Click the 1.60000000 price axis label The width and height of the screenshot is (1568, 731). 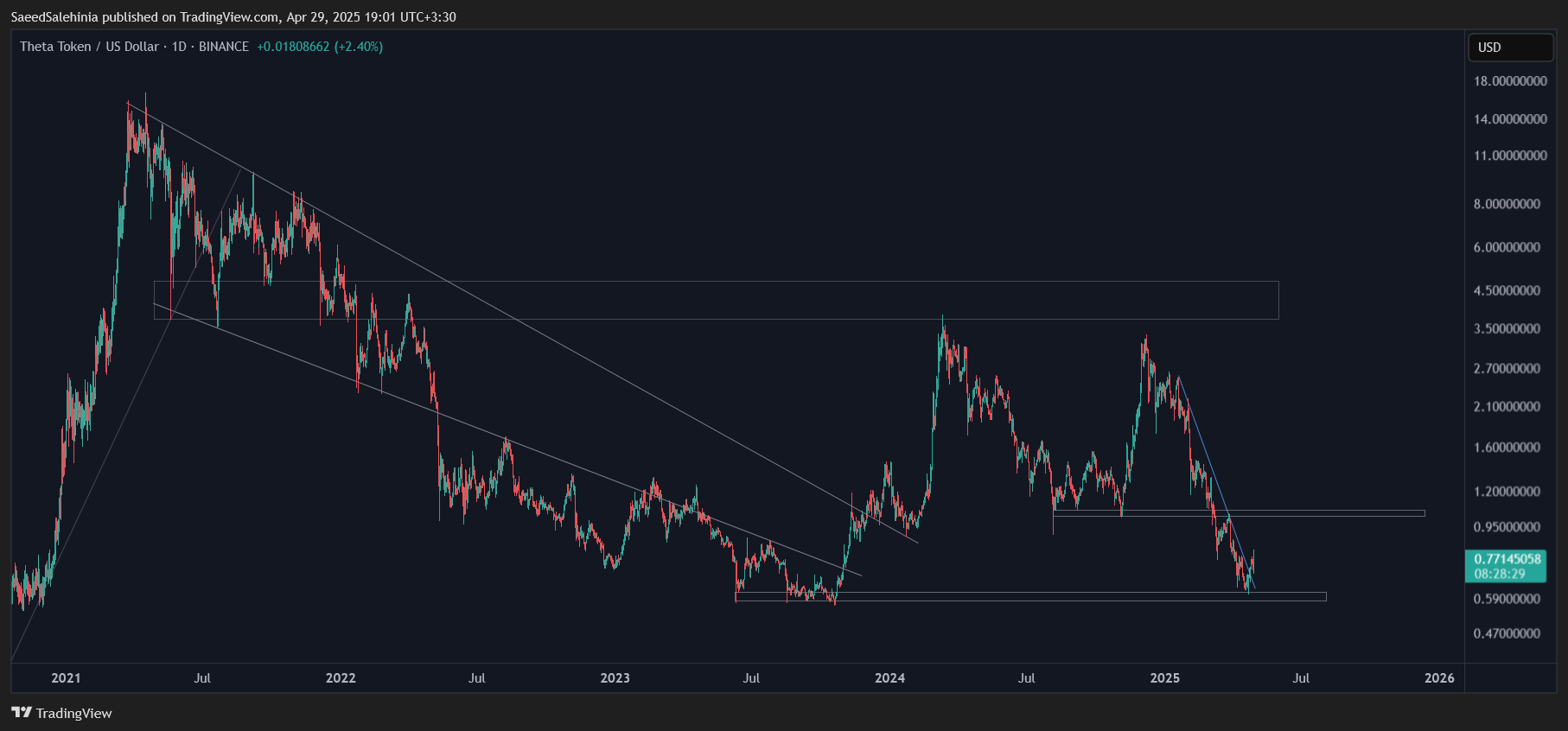click(x=1507, y=448)
